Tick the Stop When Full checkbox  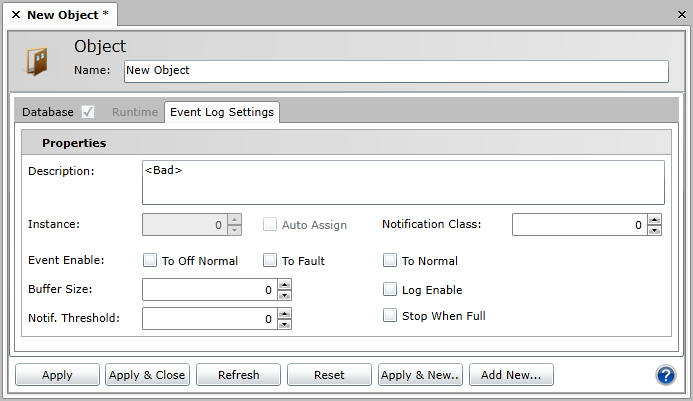pos(390,316)
